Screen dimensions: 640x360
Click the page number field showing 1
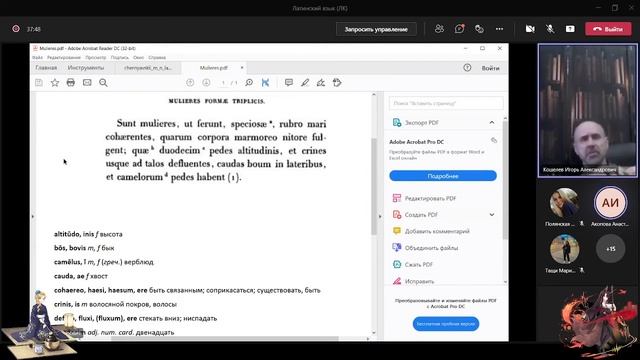223,83
